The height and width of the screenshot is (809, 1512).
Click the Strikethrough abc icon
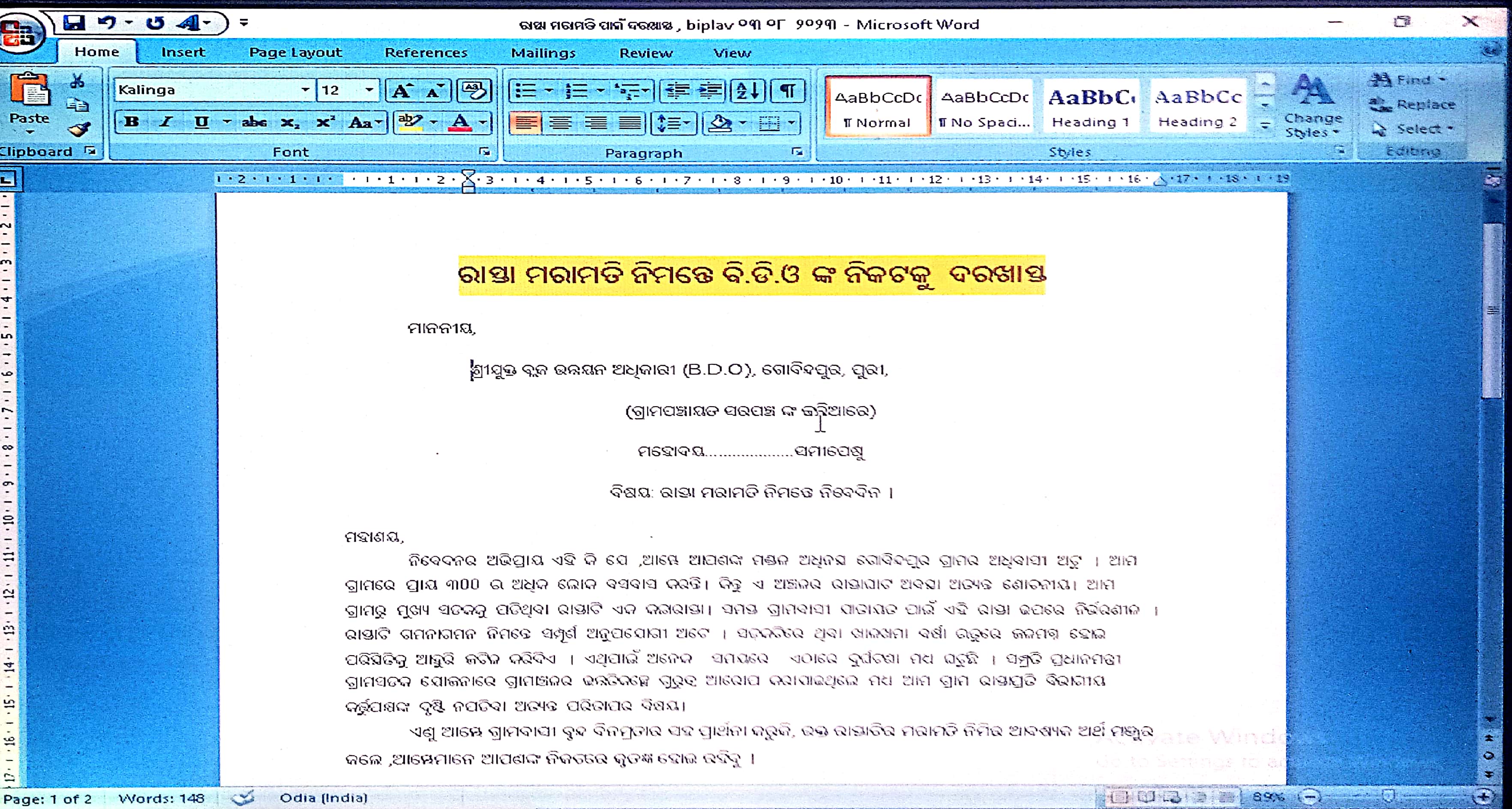point(254,122)
